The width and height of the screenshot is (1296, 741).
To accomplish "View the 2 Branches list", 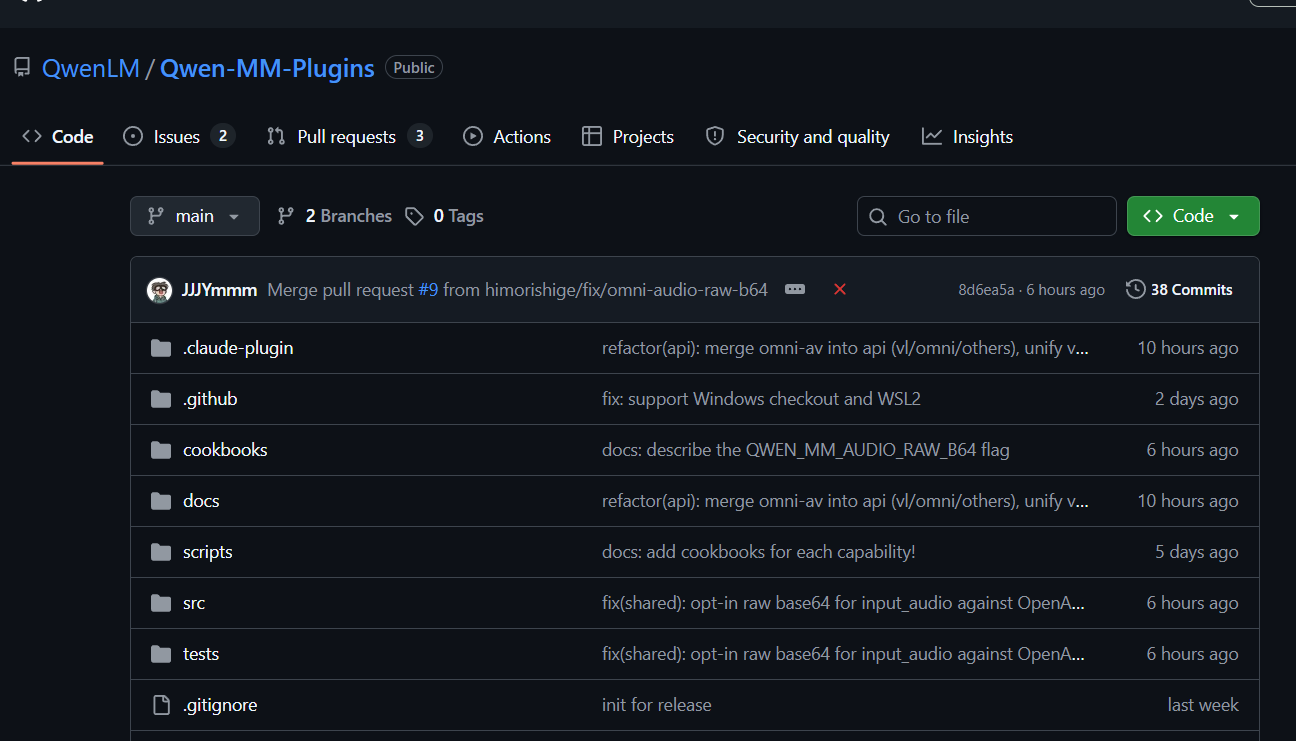I will click(335, 216).
